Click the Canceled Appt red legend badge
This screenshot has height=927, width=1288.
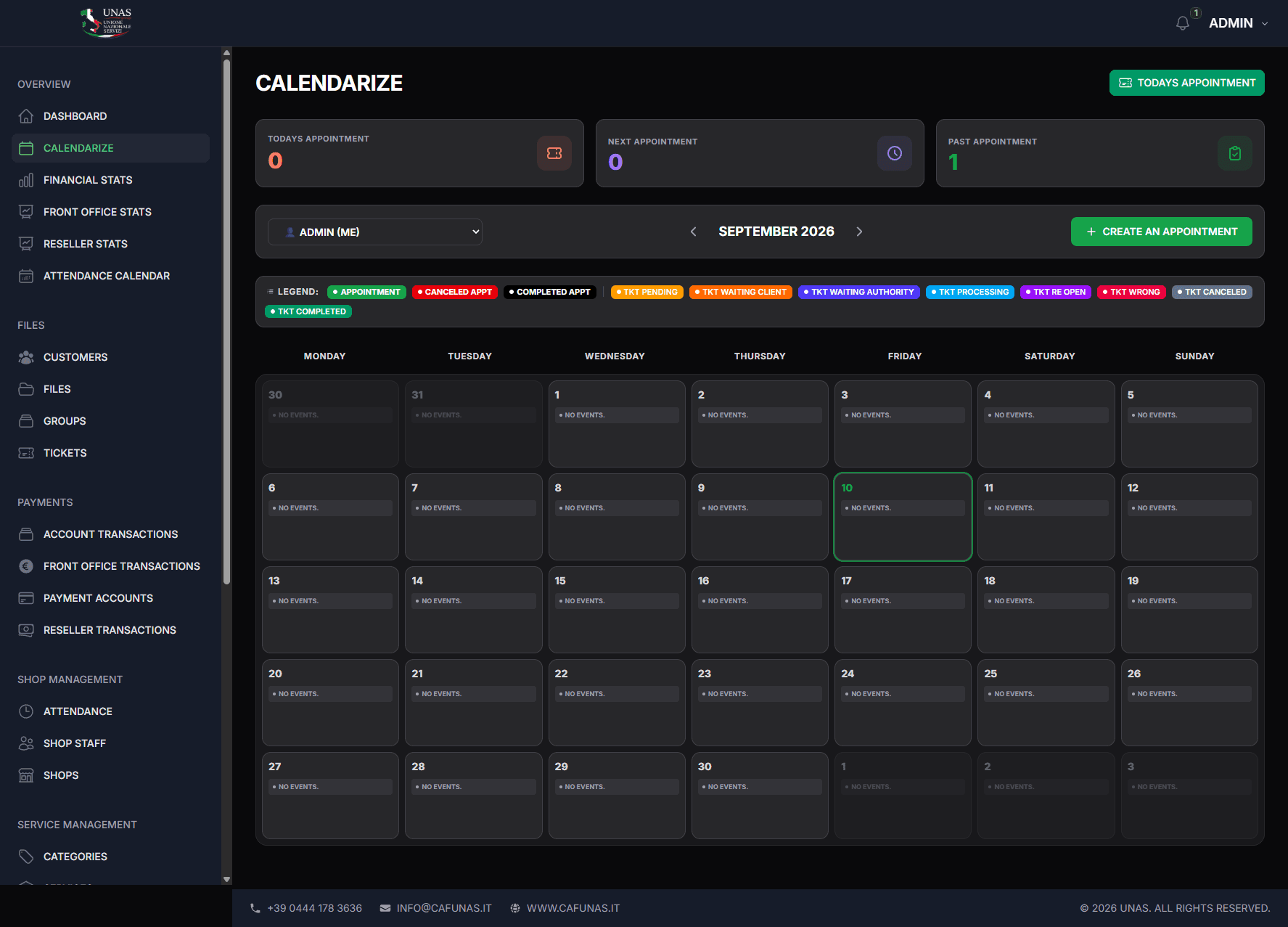pos(454,292)
